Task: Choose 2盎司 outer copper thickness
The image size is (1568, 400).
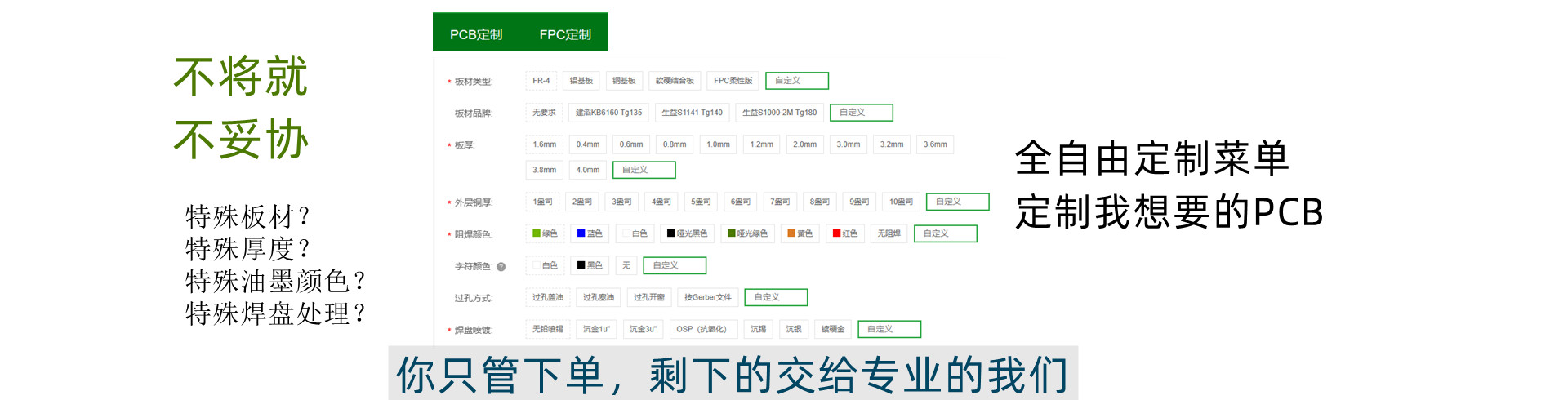Action: 582,202
